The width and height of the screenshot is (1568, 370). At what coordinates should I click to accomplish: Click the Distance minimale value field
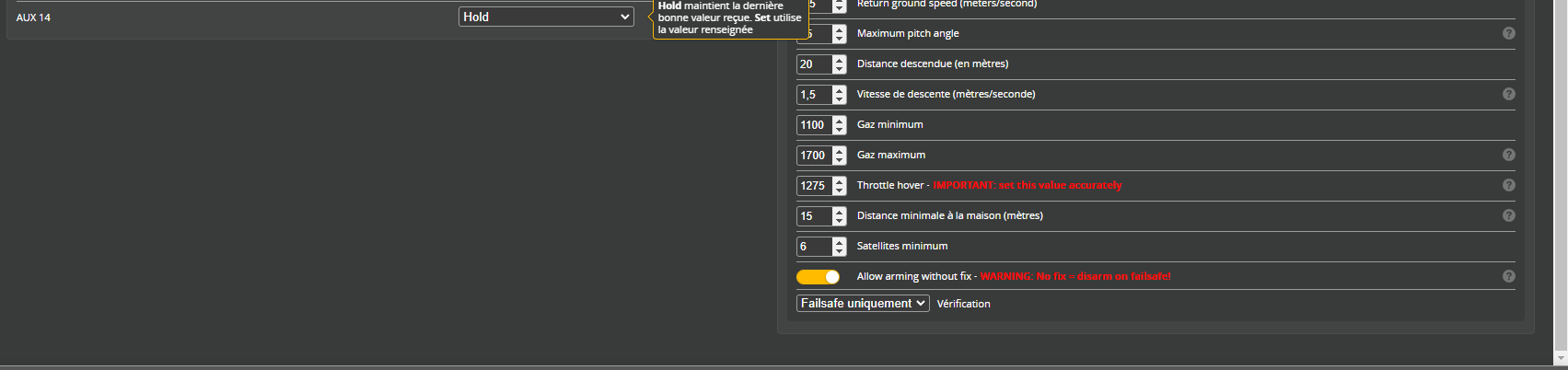point(814,216)
